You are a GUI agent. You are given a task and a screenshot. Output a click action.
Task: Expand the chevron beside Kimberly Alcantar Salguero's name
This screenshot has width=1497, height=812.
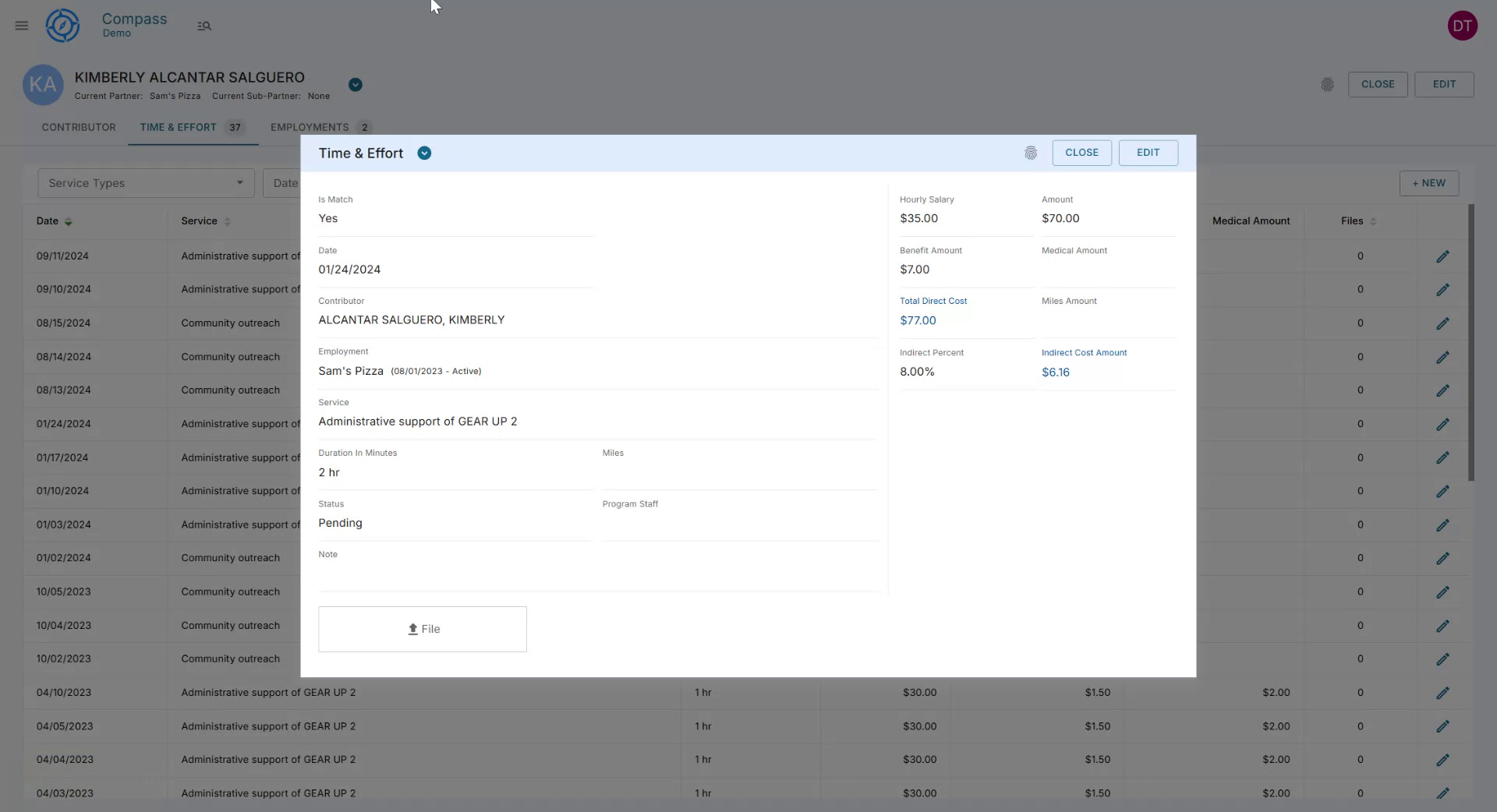click(x=356, y=84)
